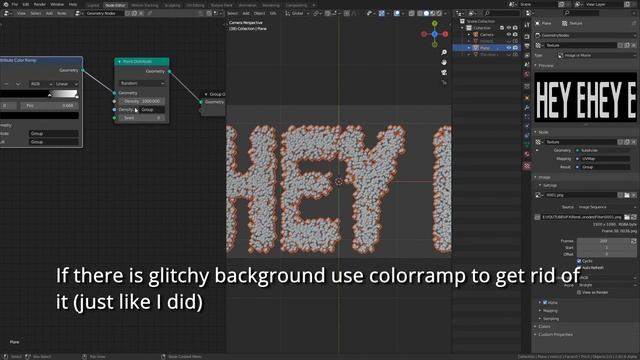Viewport: 640px width, 360px height.
Task: Toggle X-ray mode icon
Action: click(411, 13)
